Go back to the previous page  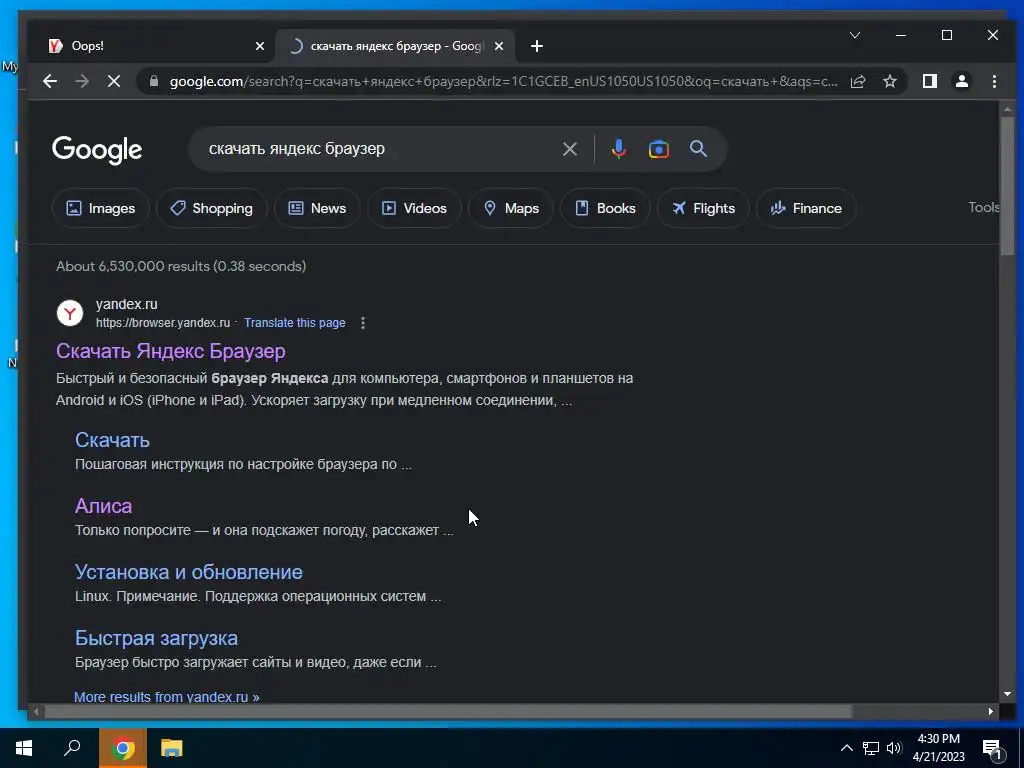[x=50, y=81]
